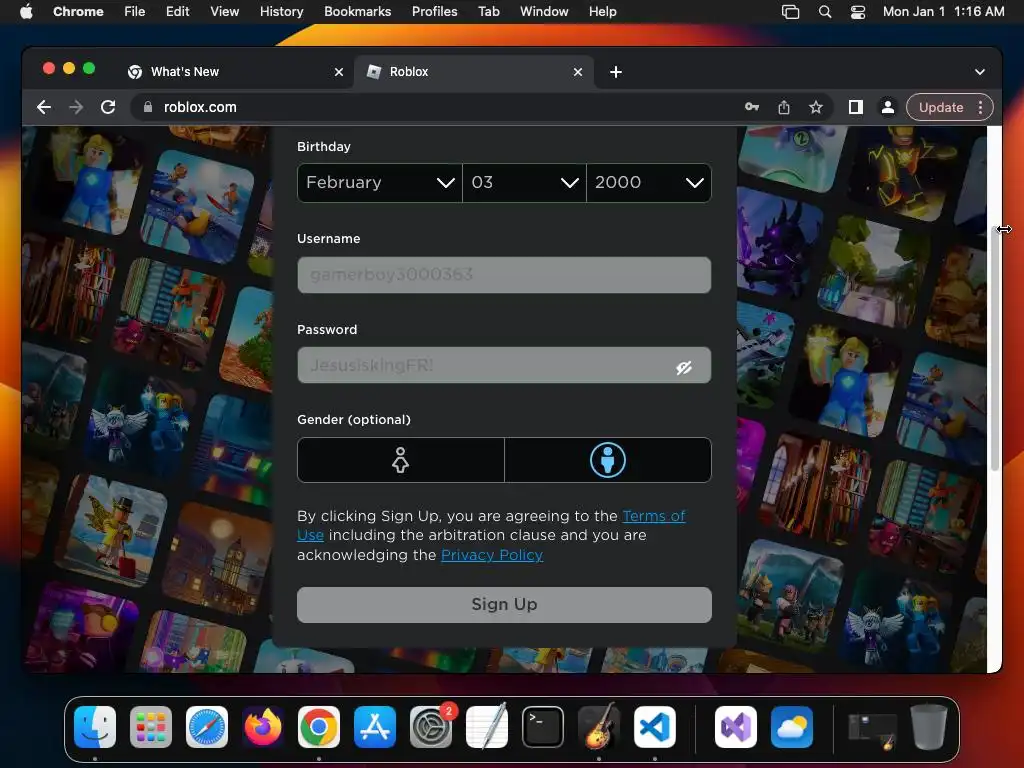Open the Trash in the dock
The width and height of the screenshot is (1024, 768).
(x=929, y=727)
